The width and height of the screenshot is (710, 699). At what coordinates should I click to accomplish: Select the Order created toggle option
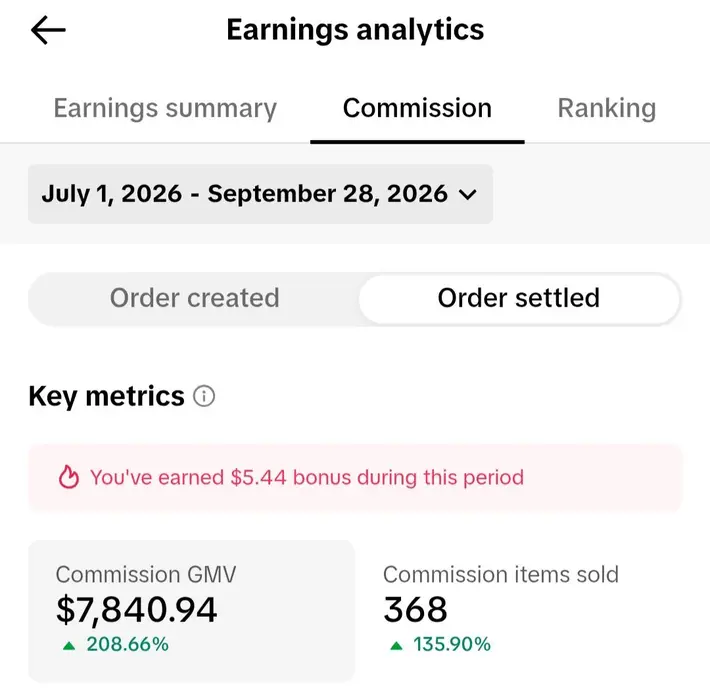point(194,298)
